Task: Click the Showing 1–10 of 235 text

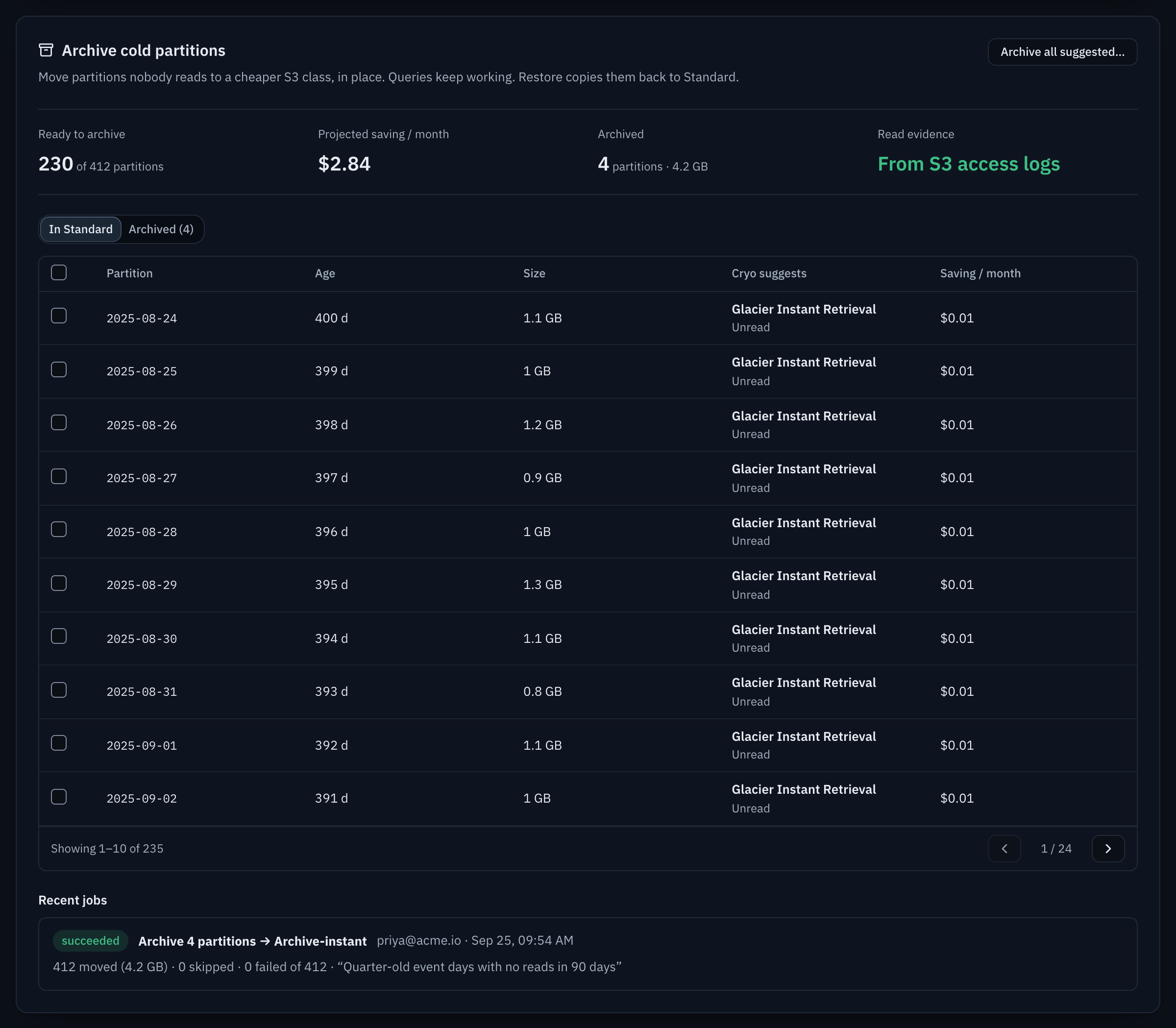Action: coord(107,849)
